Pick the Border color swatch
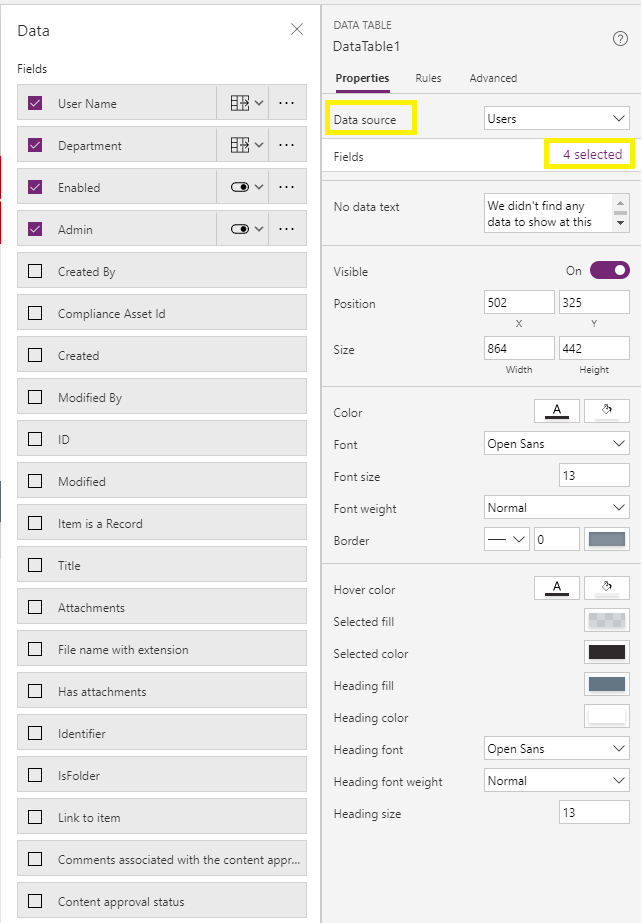This screenshot has height=923, width=642. (607, 539)
